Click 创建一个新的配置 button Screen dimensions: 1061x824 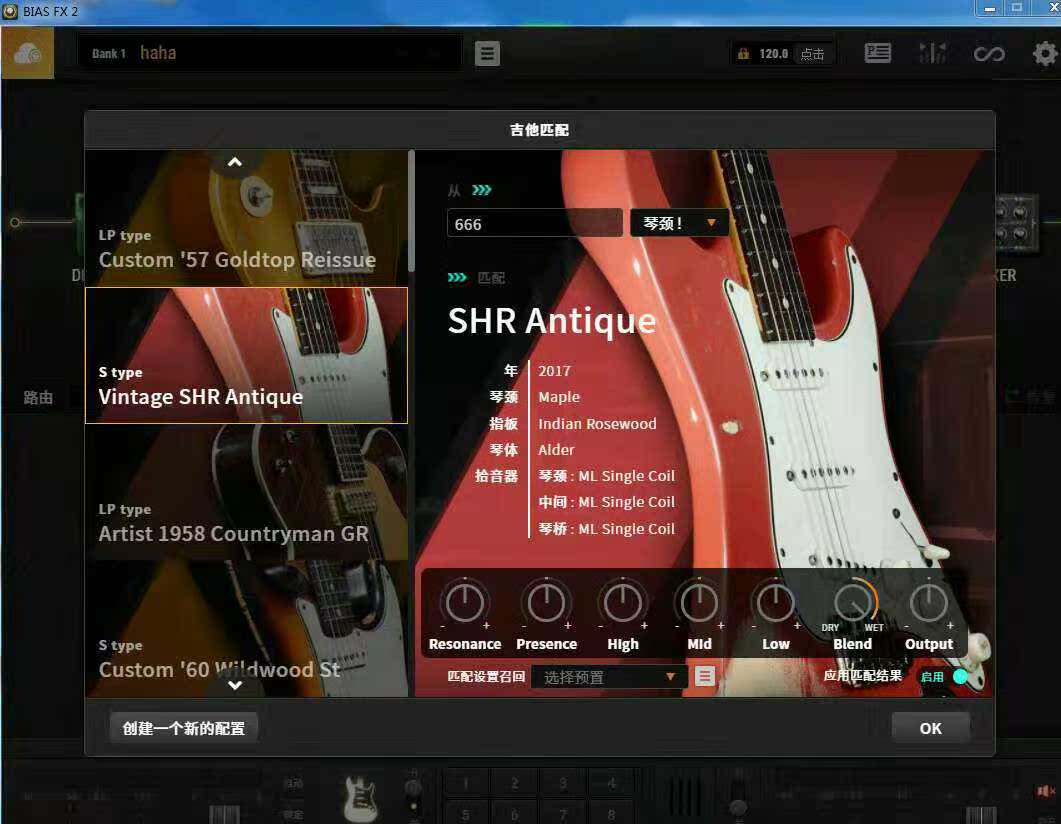(184, 728)
